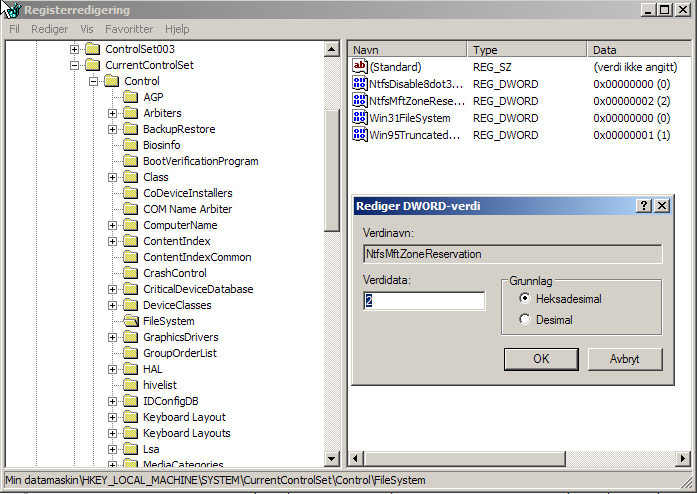
Task: Click the CoDeviceInstallers folder icon
Action: pos(131,193)
